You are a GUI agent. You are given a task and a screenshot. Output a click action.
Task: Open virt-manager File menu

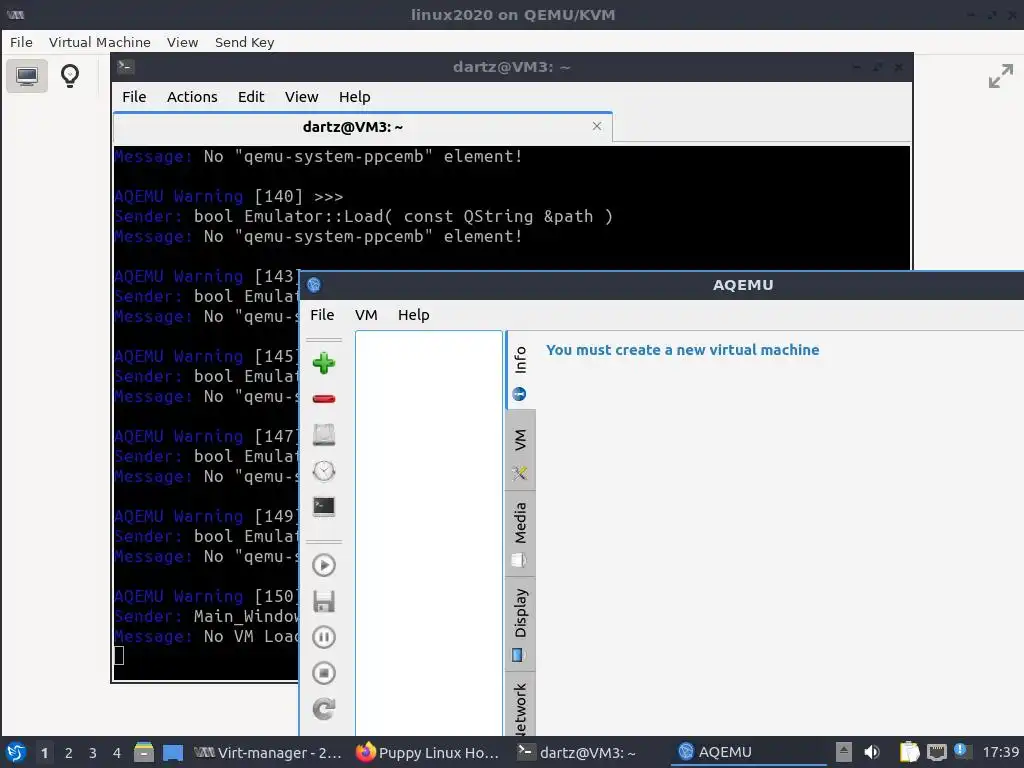[21, 42]
